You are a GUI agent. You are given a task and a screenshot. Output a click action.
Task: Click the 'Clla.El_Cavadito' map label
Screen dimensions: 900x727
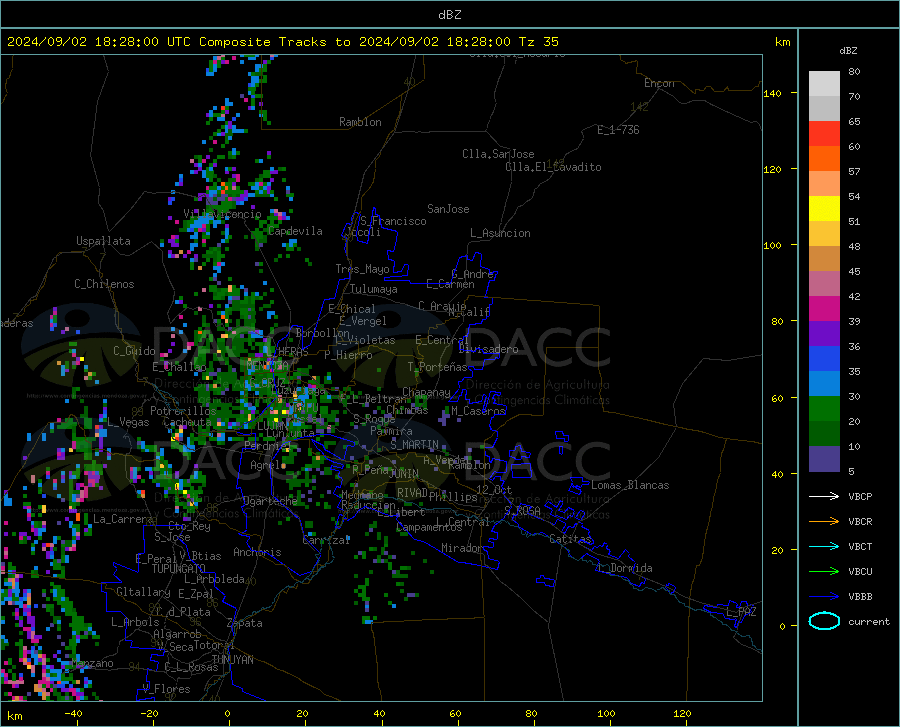[553, 167]
